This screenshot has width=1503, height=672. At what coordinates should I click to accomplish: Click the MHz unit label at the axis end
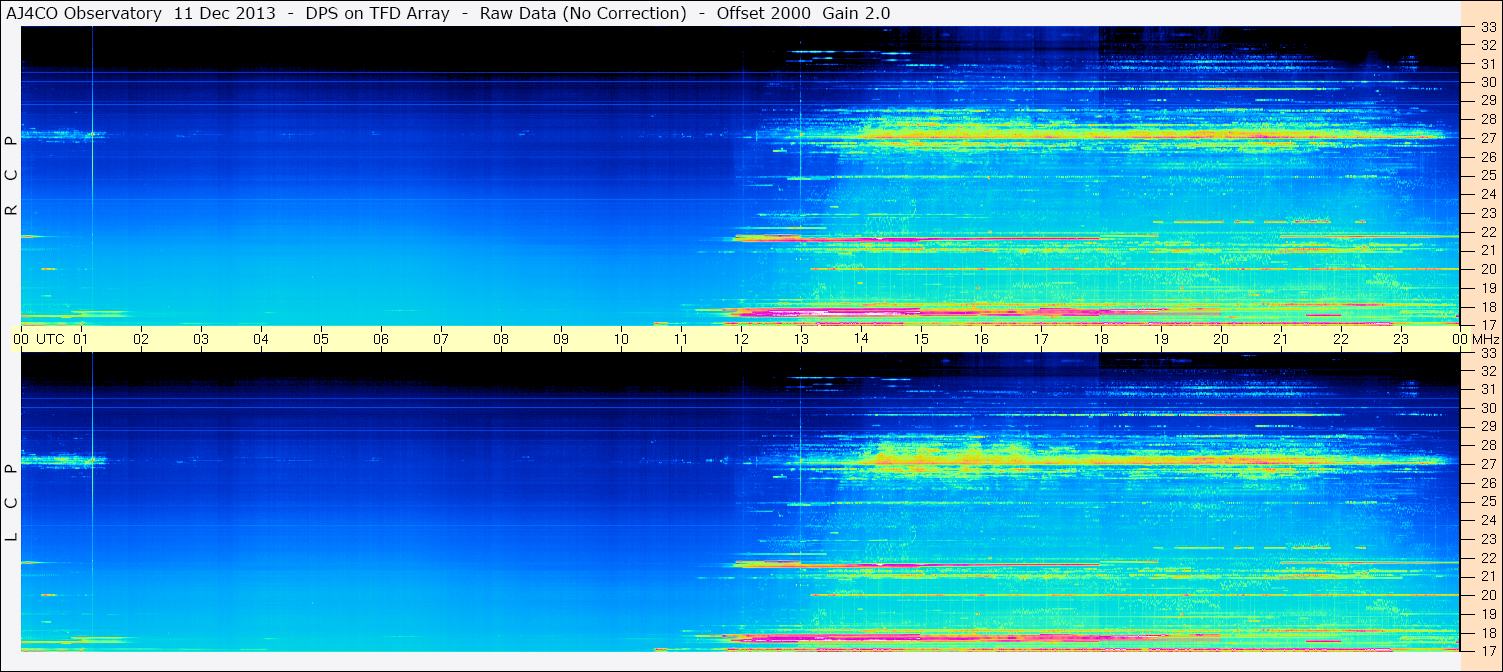coord(1486,339)
